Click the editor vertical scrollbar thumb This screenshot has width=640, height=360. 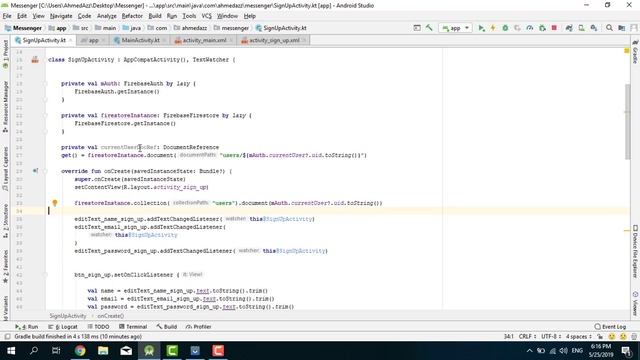point(627,122)
